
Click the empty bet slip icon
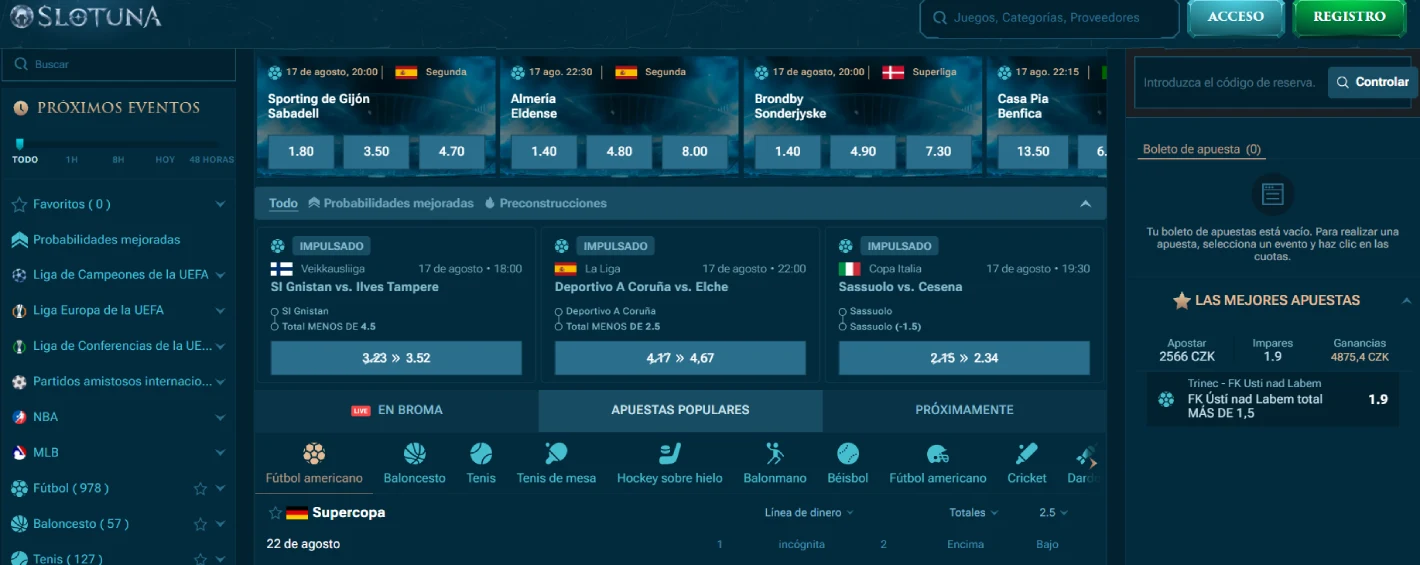[1272, 194]
